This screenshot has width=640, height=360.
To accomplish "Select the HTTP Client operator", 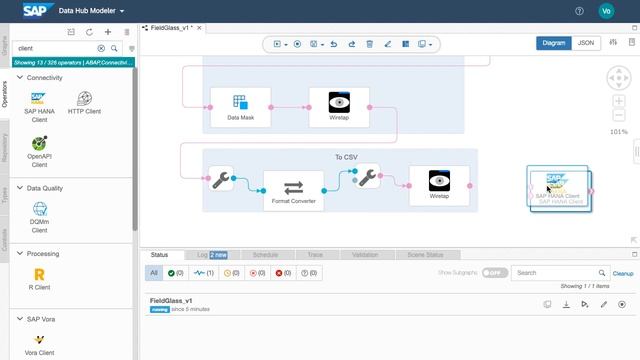I will pos(84,102).
